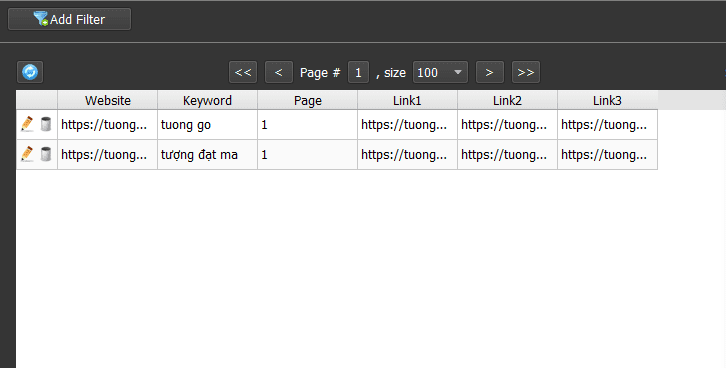This screenshot has width=726, height=368.
Task: Open the page size 100 dropdown
Action: pyautogui.click(x=440, y=72)
